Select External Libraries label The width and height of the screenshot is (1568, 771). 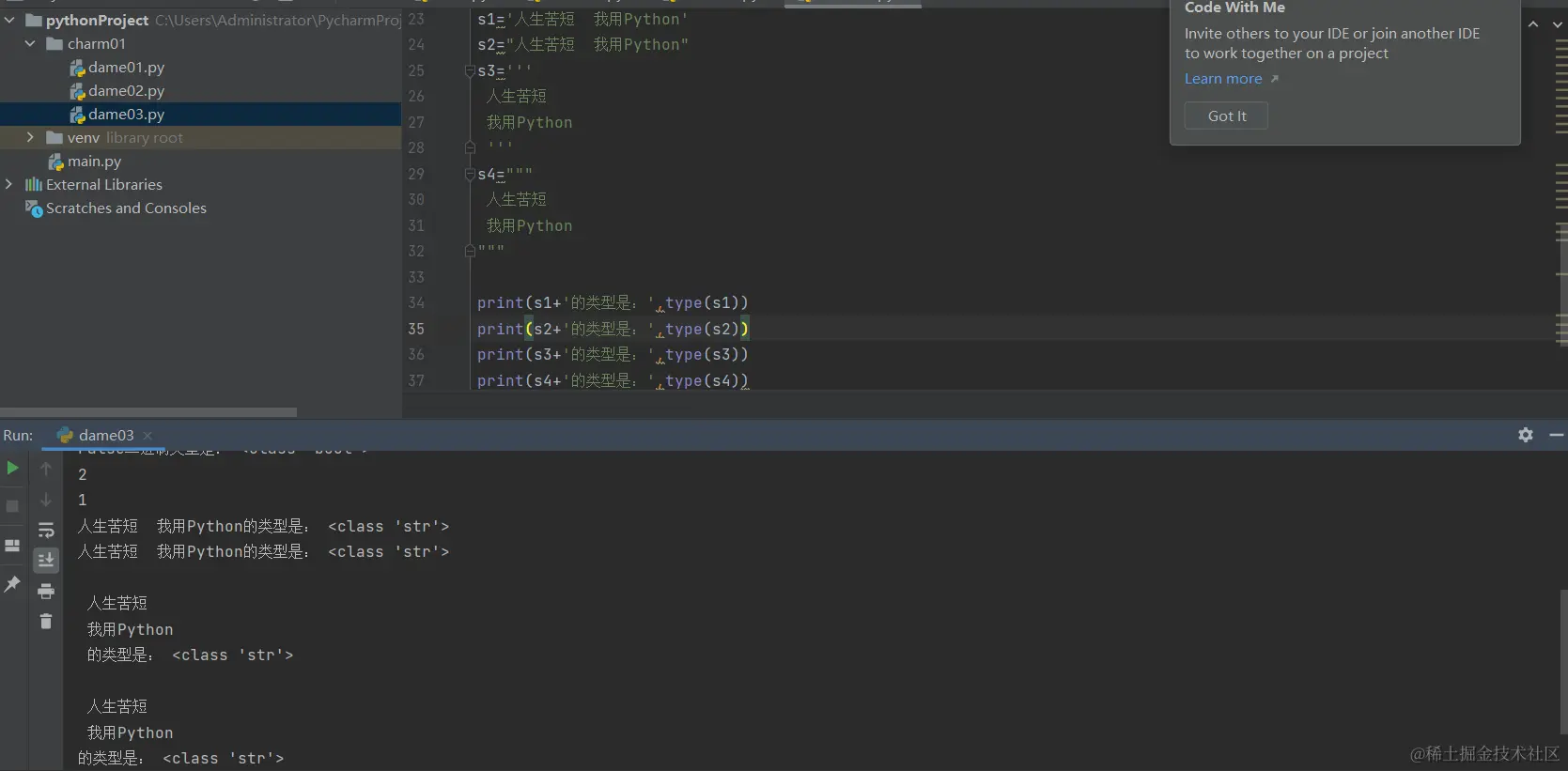104,185
